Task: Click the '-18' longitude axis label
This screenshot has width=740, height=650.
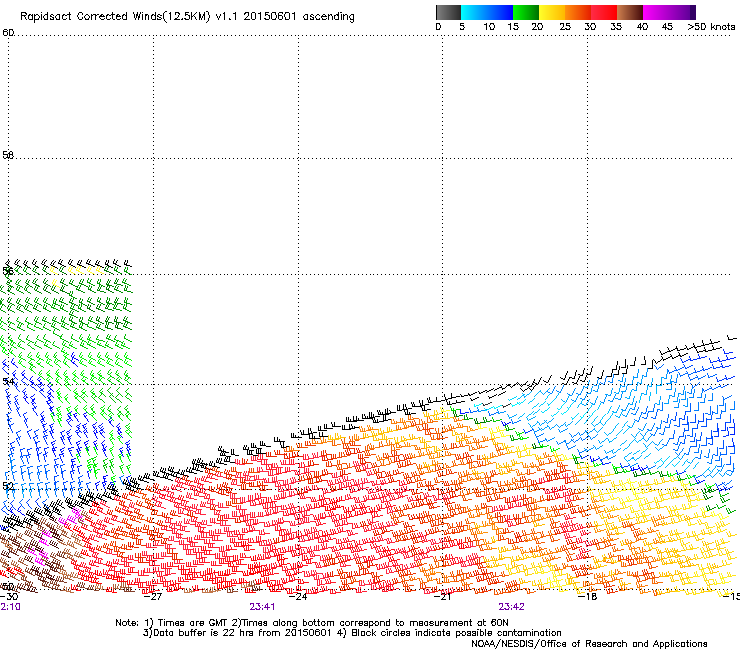Action: coord(587,597)
